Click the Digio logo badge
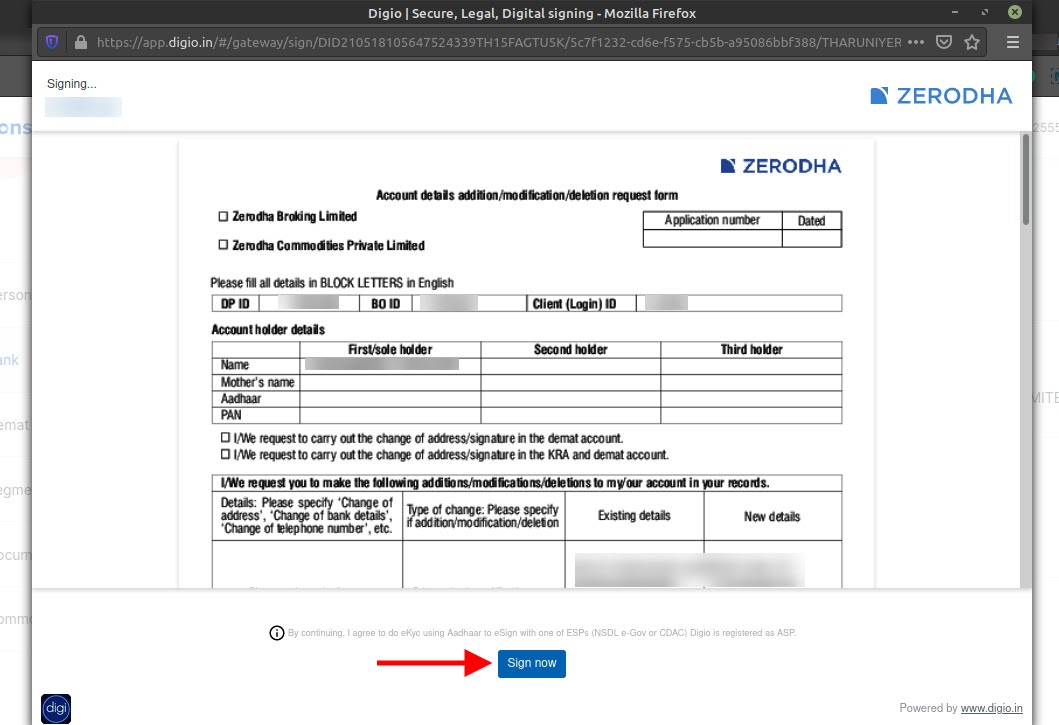 click(x=56, y=709)
